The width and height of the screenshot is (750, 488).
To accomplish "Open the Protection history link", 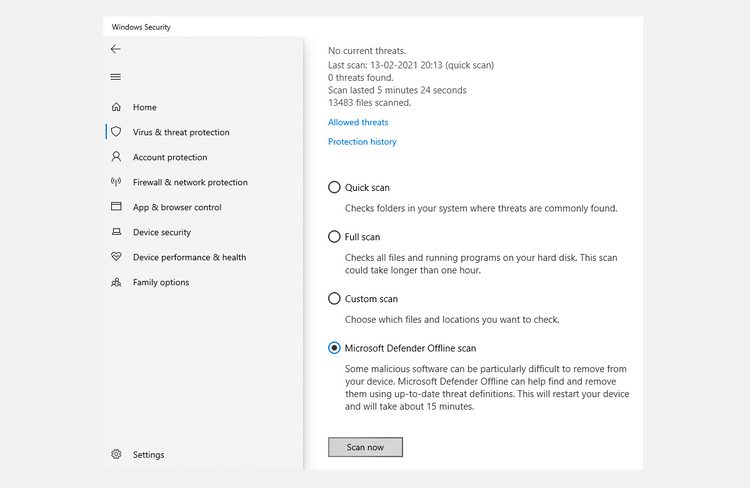I will pyautogui.click(x=363, y=142).
